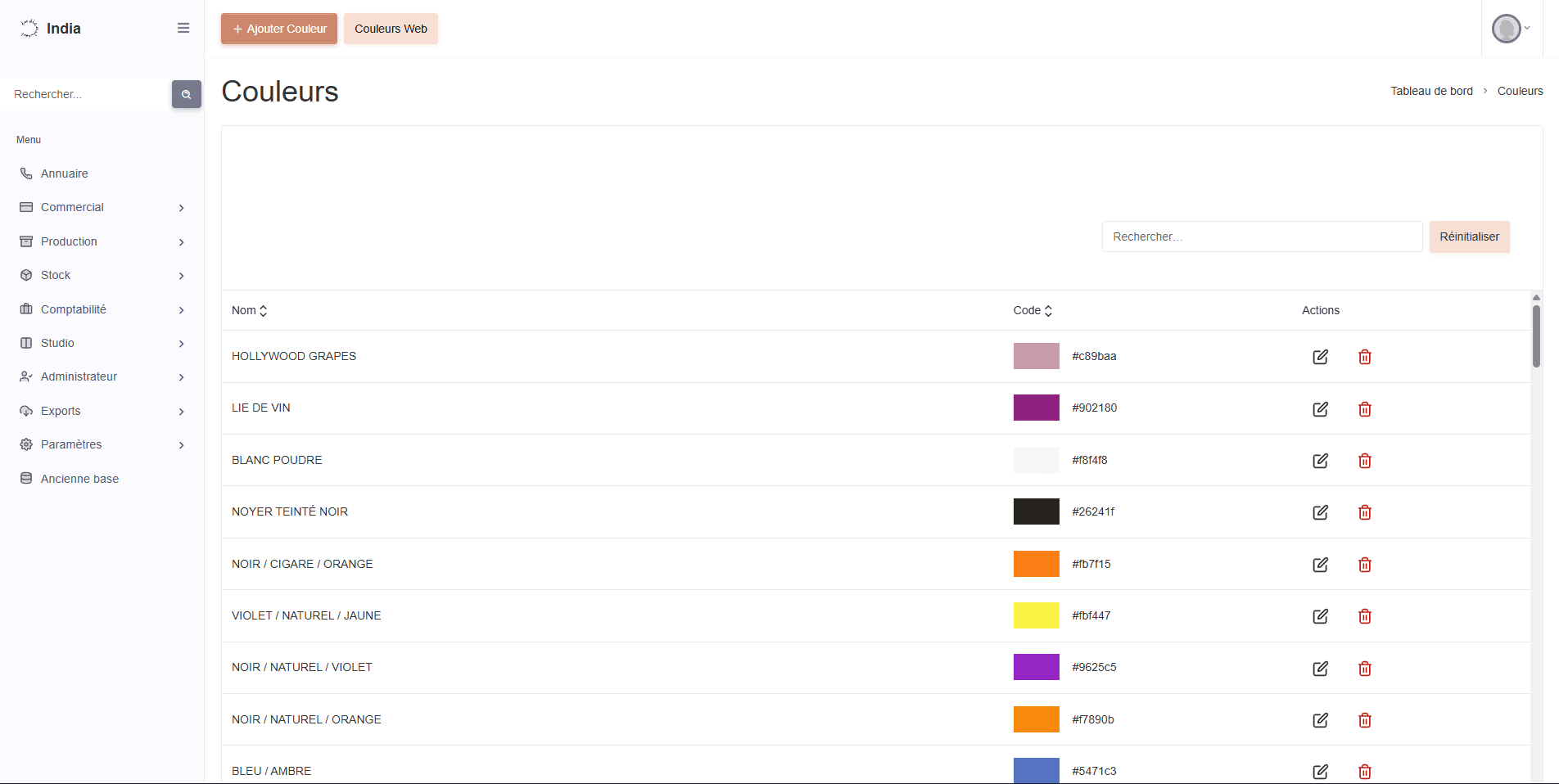Viewport: 1559px width, 784px height.
Task: Click the #902180 purple color swatch
Action: click(x=1036, y=408)
